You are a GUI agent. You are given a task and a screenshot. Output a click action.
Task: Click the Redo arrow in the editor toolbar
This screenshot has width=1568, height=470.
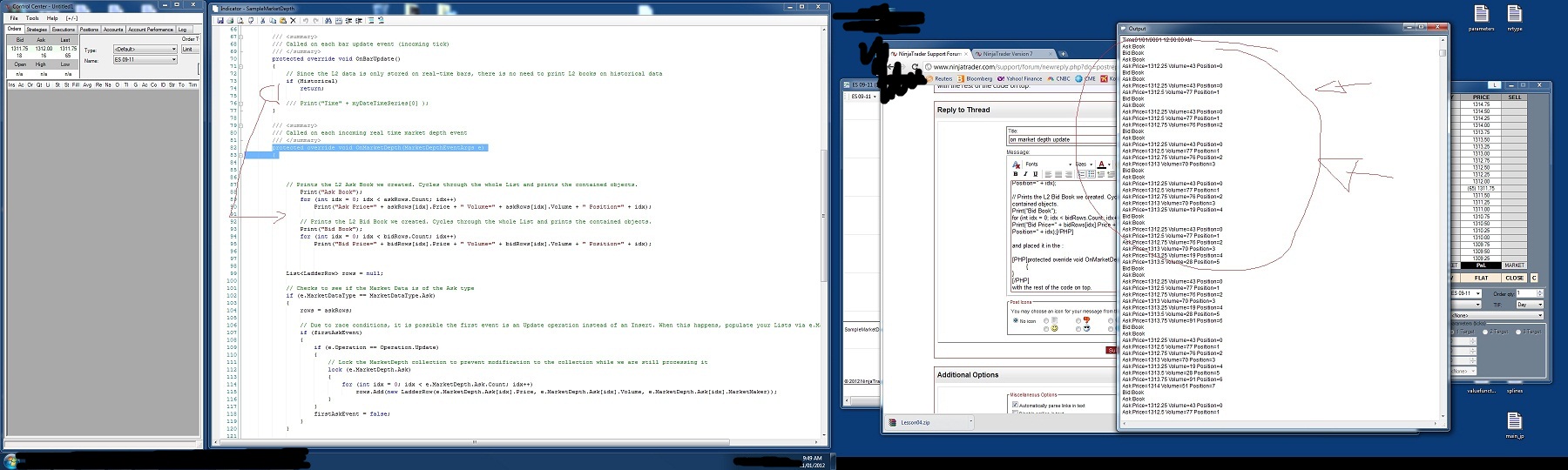[x=316, y=20]
